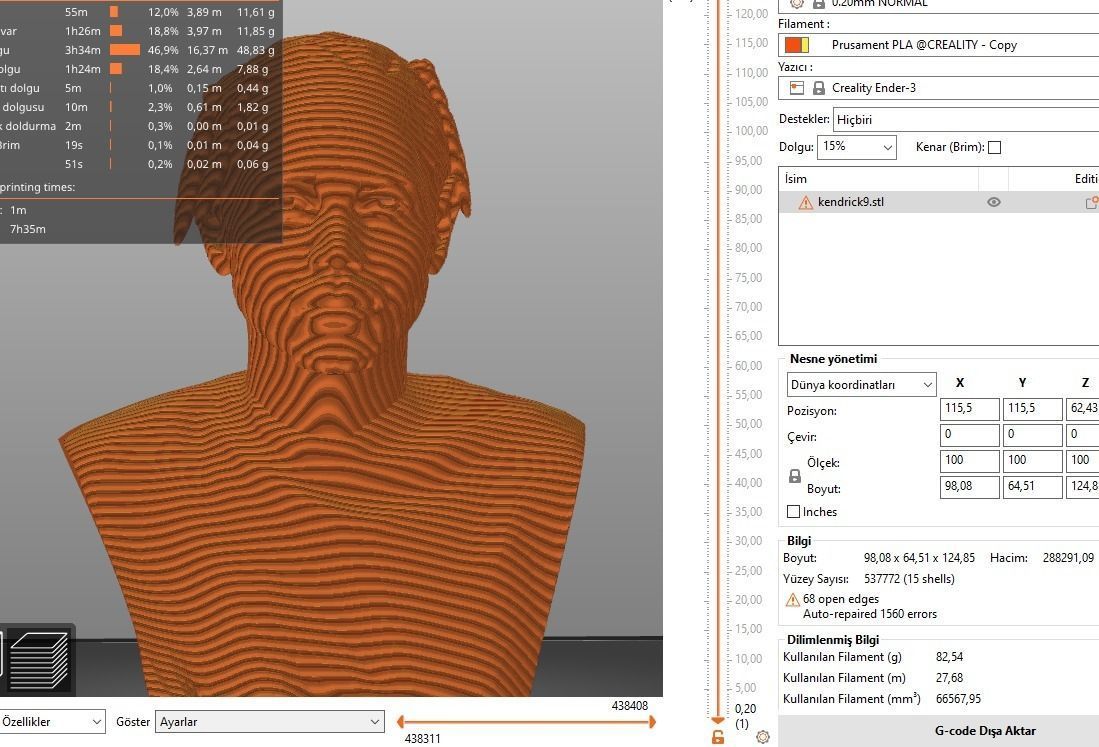The height and width of the screenshot is (747, 1099).
Task: Open vertical slider gear settings icon
Action: point(763,736)
